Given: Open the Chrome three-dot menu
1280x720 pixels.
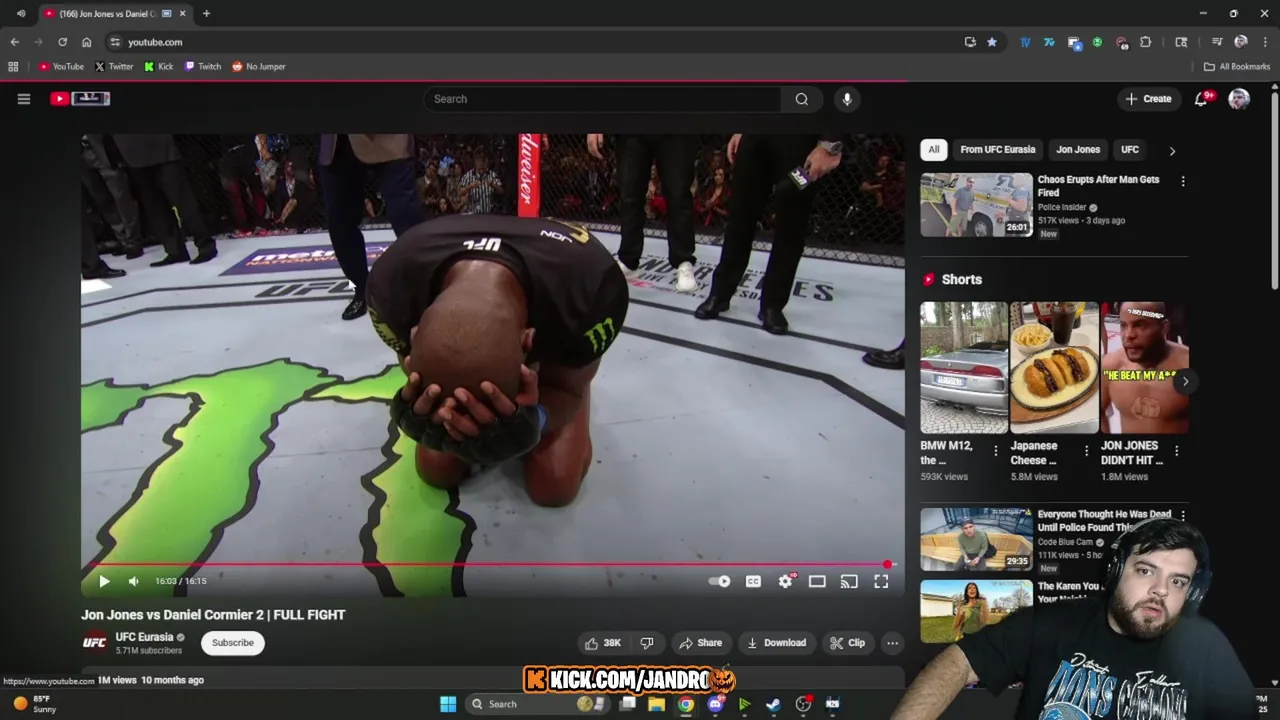Looking at the screenshot, I should pyautogui.click(x=1265, y=42).
